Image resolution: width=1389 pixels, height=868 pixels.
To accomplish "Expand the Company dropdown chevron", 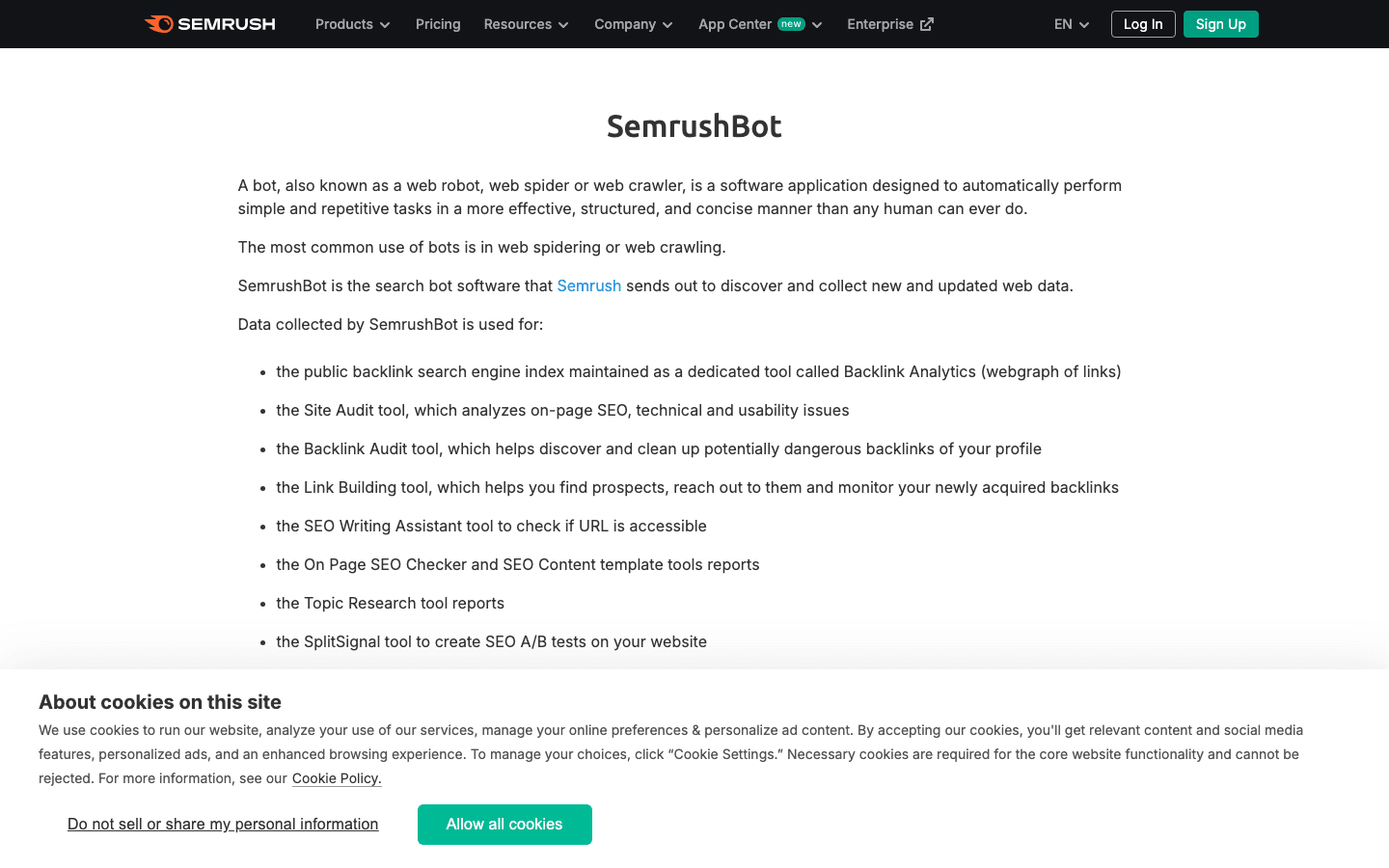I will (667, 25).
